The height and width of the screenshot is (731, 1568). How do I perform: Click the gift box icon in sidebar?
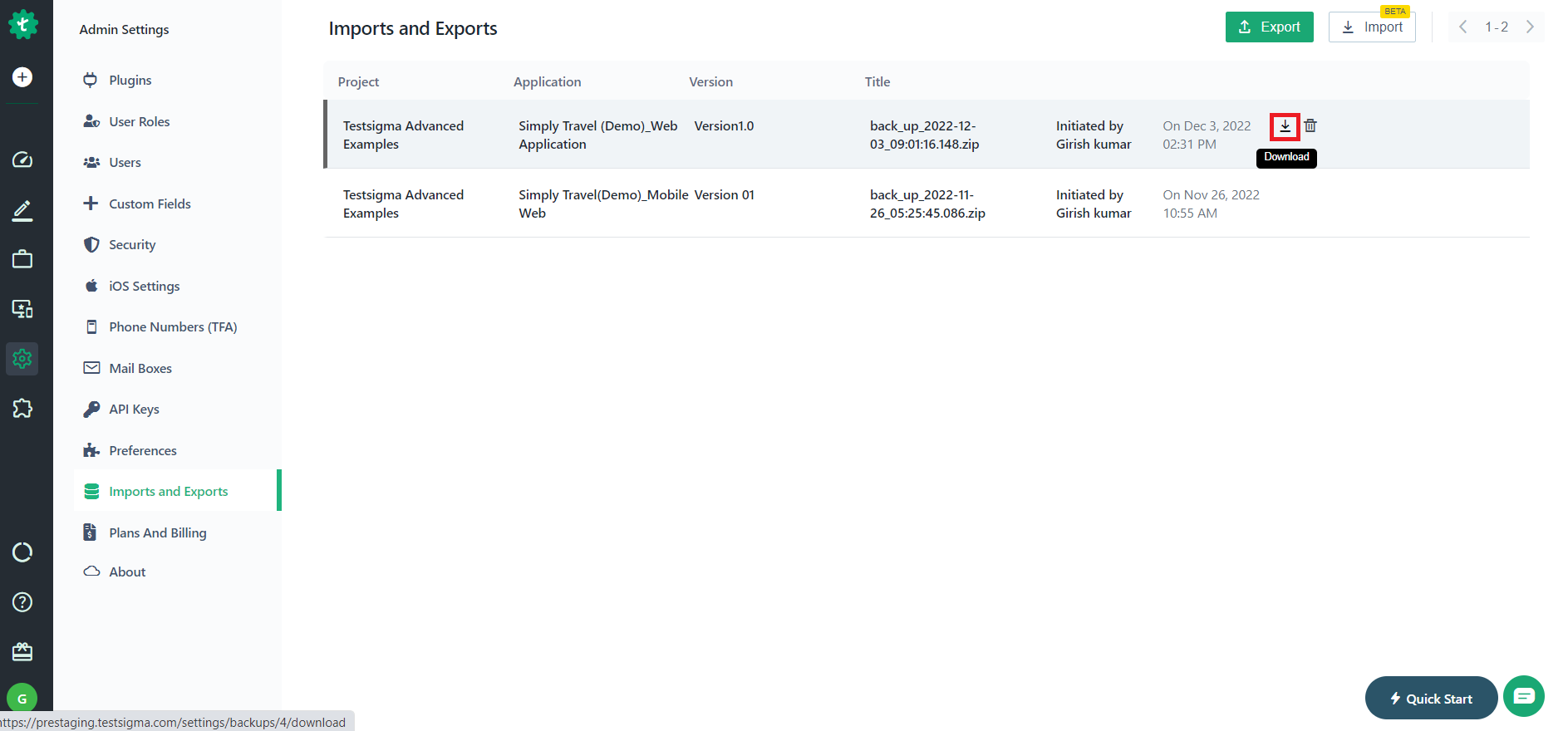(22, 651)
